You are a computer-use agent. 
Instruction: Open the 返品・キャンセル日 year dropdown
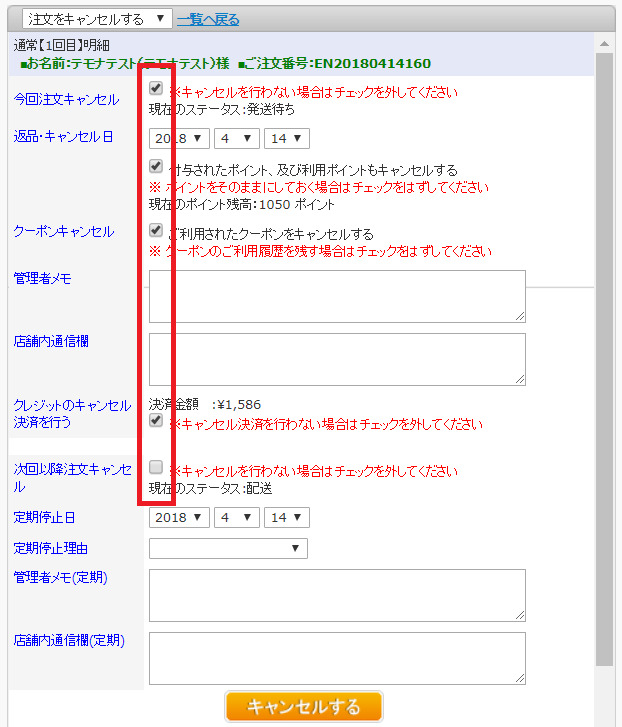point(179,138)
